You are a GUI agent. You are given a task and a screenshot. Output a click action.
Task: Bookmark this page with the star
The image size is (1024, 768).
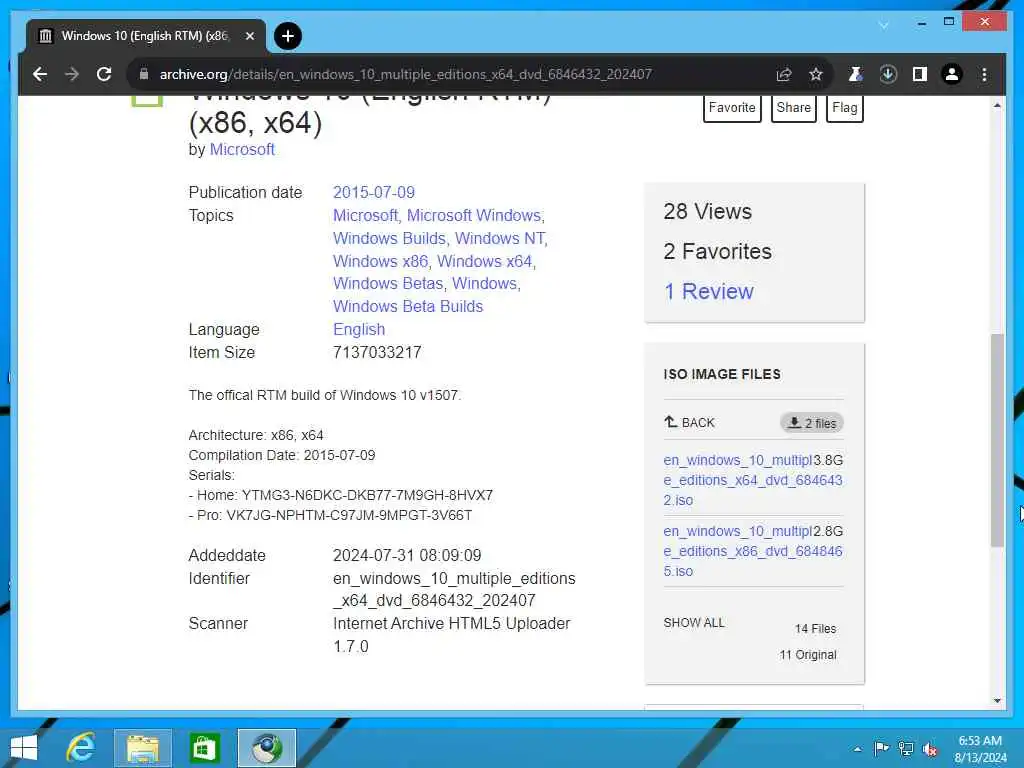click(x=816, y=74)
